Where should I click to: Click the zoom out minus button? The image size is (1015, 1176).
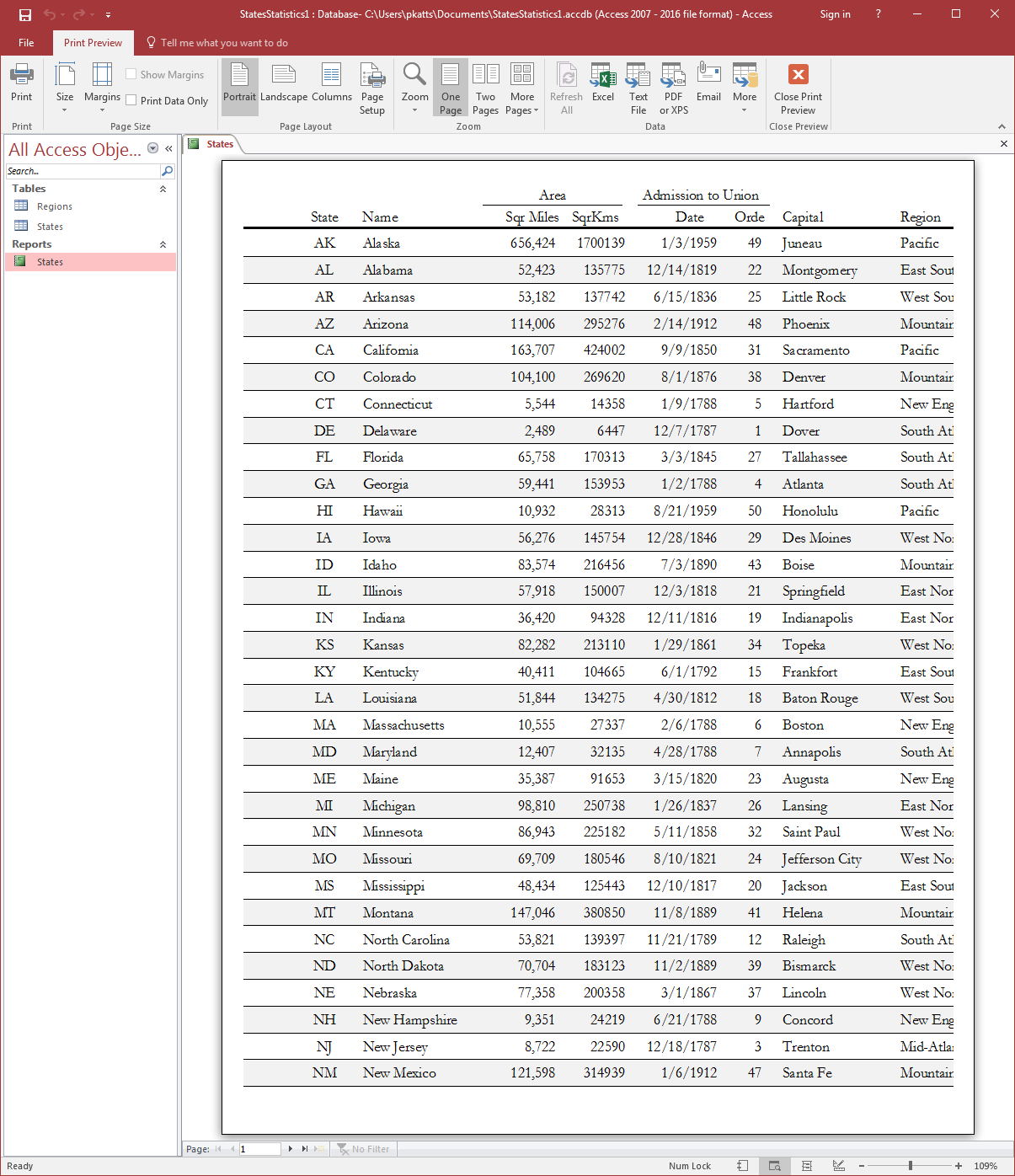862,1166
